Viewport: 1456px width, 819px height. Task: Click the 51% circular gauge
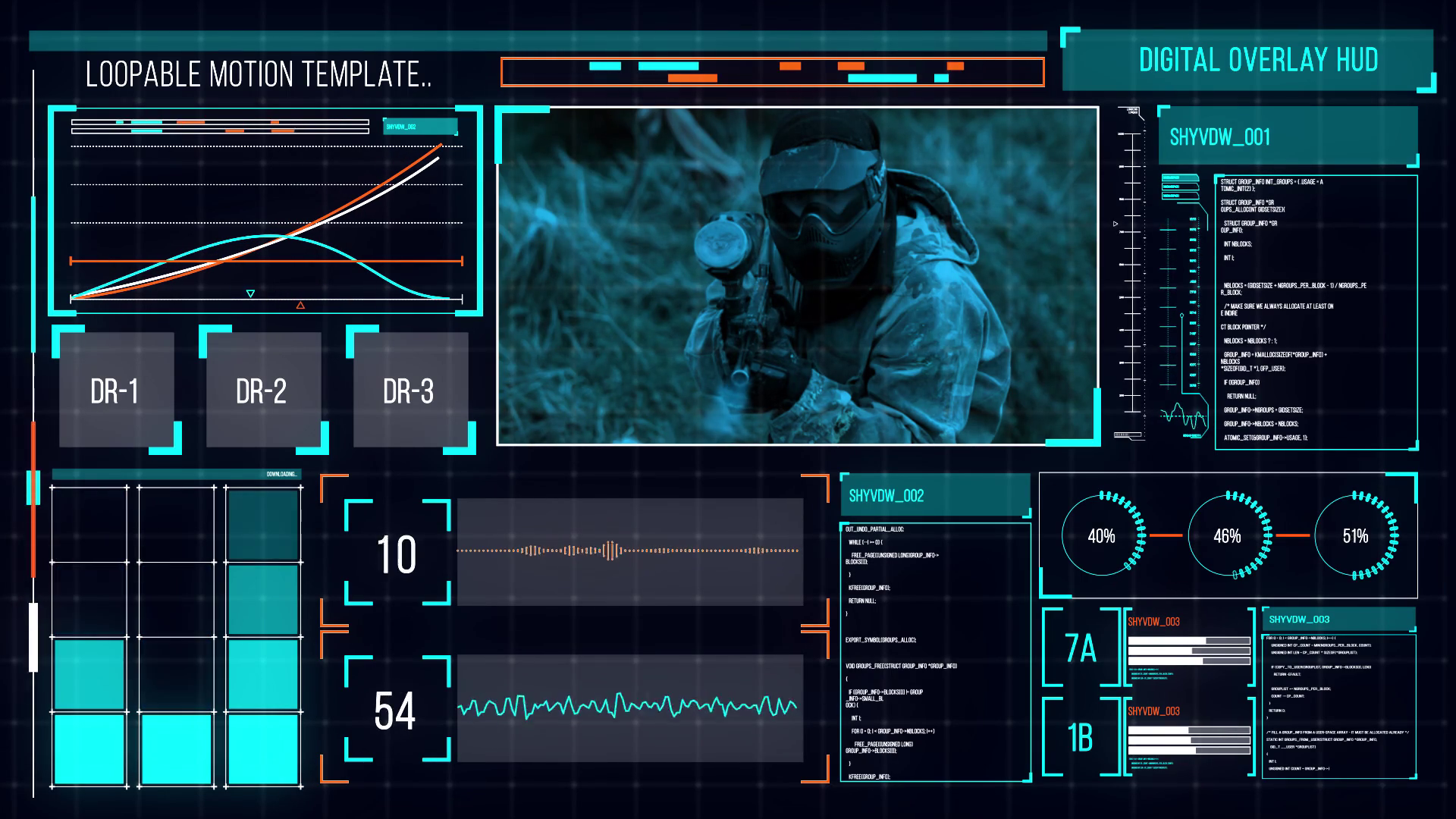coord(1355,536)
